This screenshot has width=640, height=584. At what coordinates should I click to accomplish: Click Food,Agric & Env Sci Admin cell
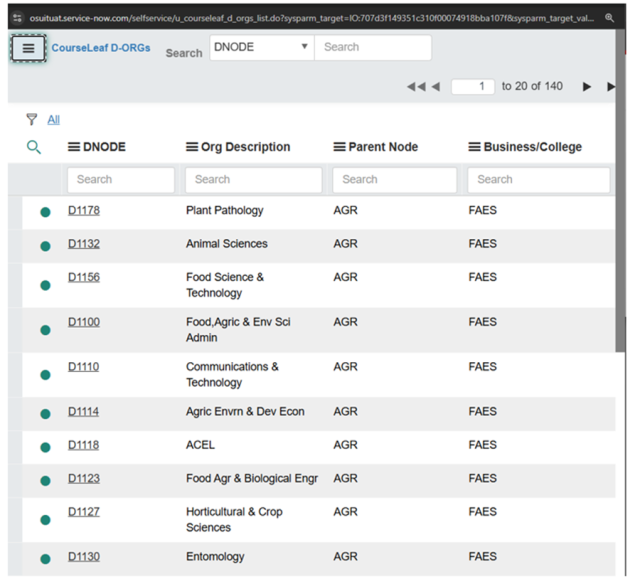pyautogui.click(x=238, y=330)
